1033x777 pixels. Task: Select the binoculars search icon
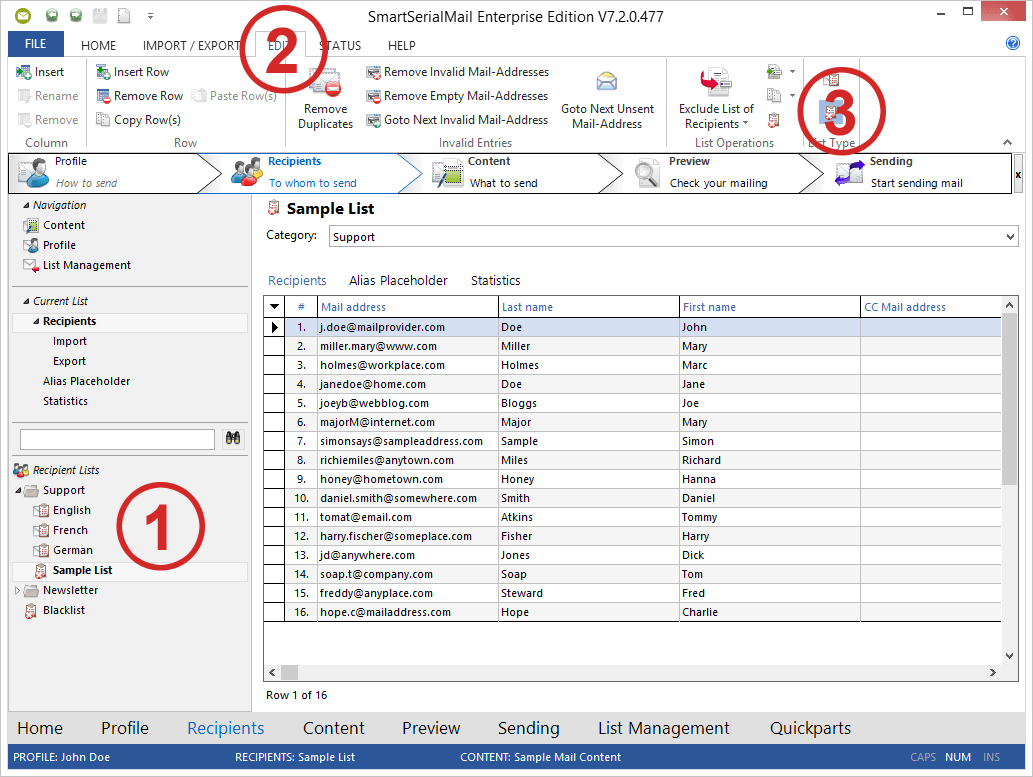[x=232, y=438]
